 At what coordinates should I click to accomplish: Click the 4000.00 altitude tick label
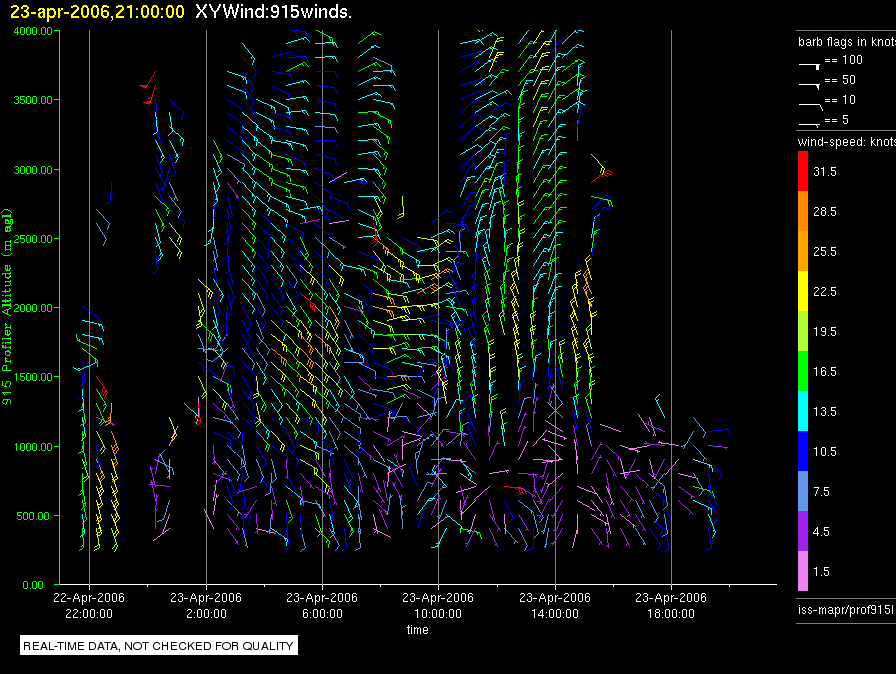(33, 31)
